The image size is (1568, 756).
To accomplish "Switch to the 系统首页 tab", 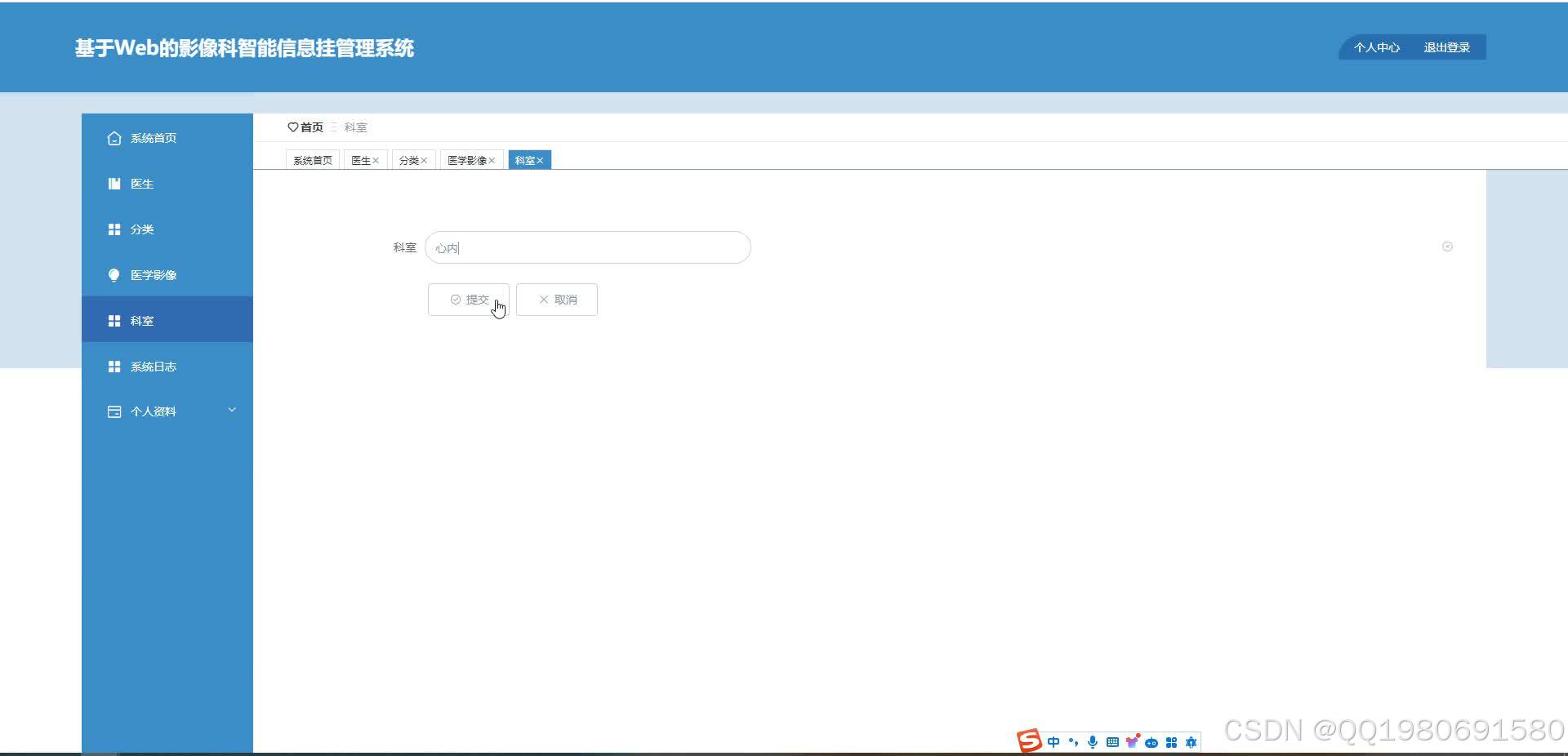I will click(313, 160).
